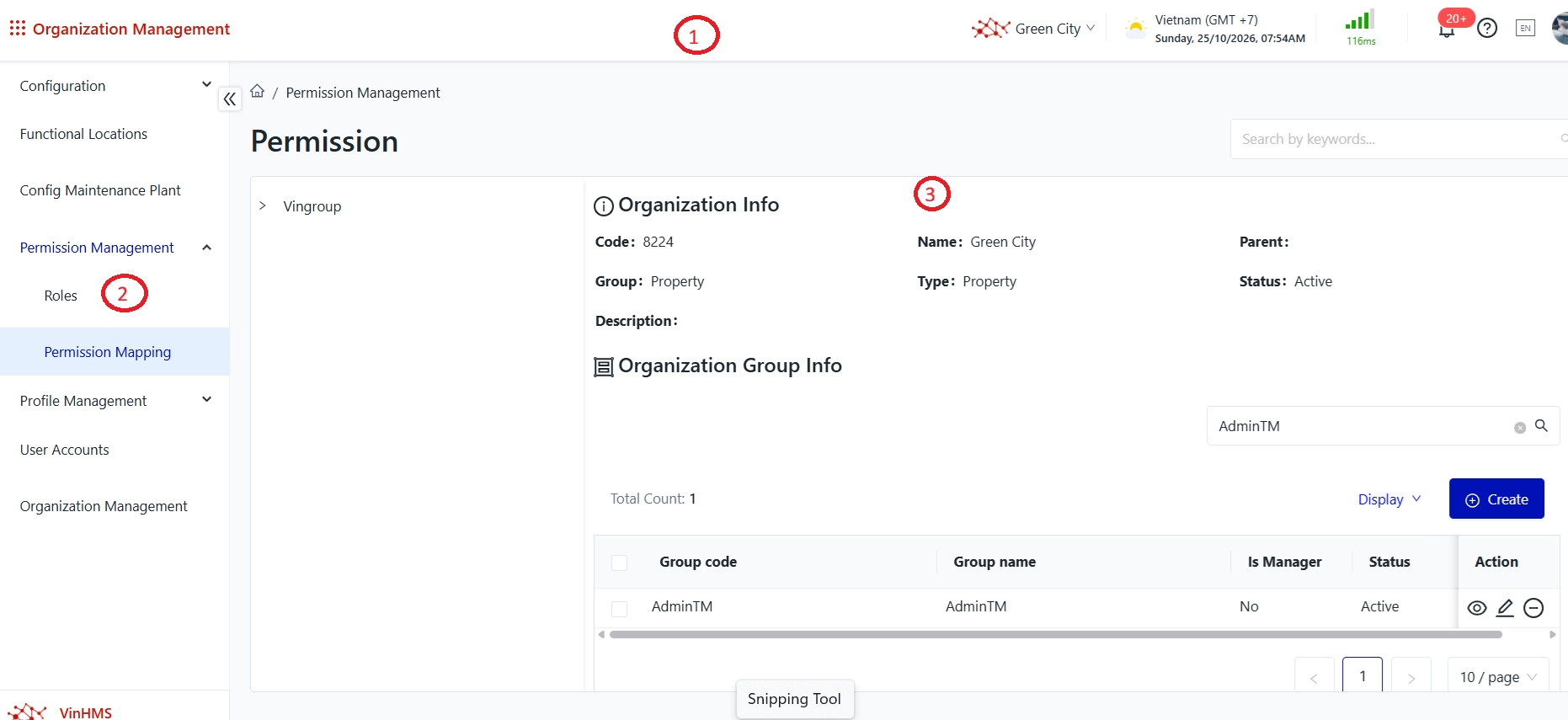Open Functional Locations menu item
The height and width of the screenshot is (720, 1568).
(83, 134)
